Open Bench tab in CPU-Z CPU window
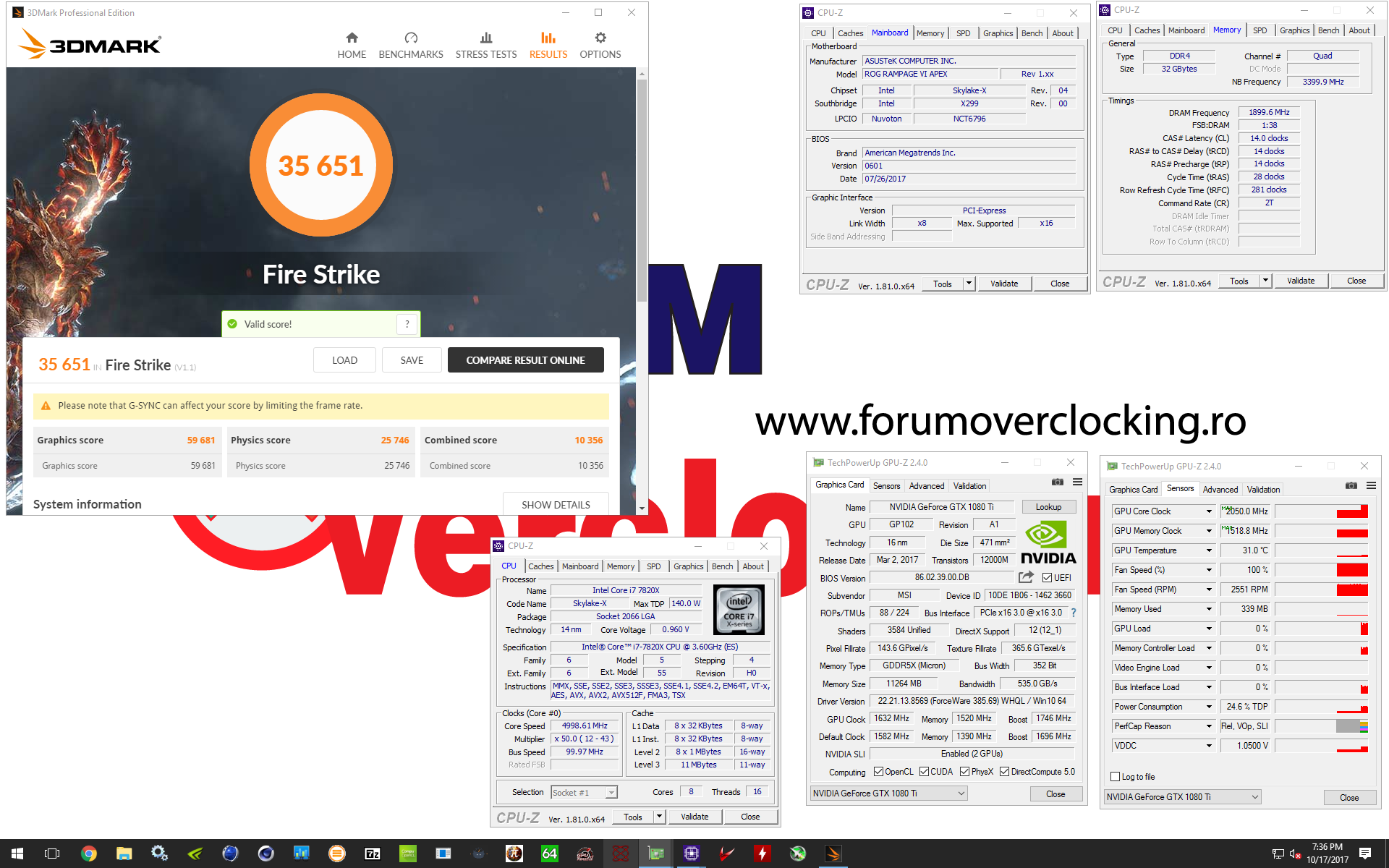 (x=722, y=566)
